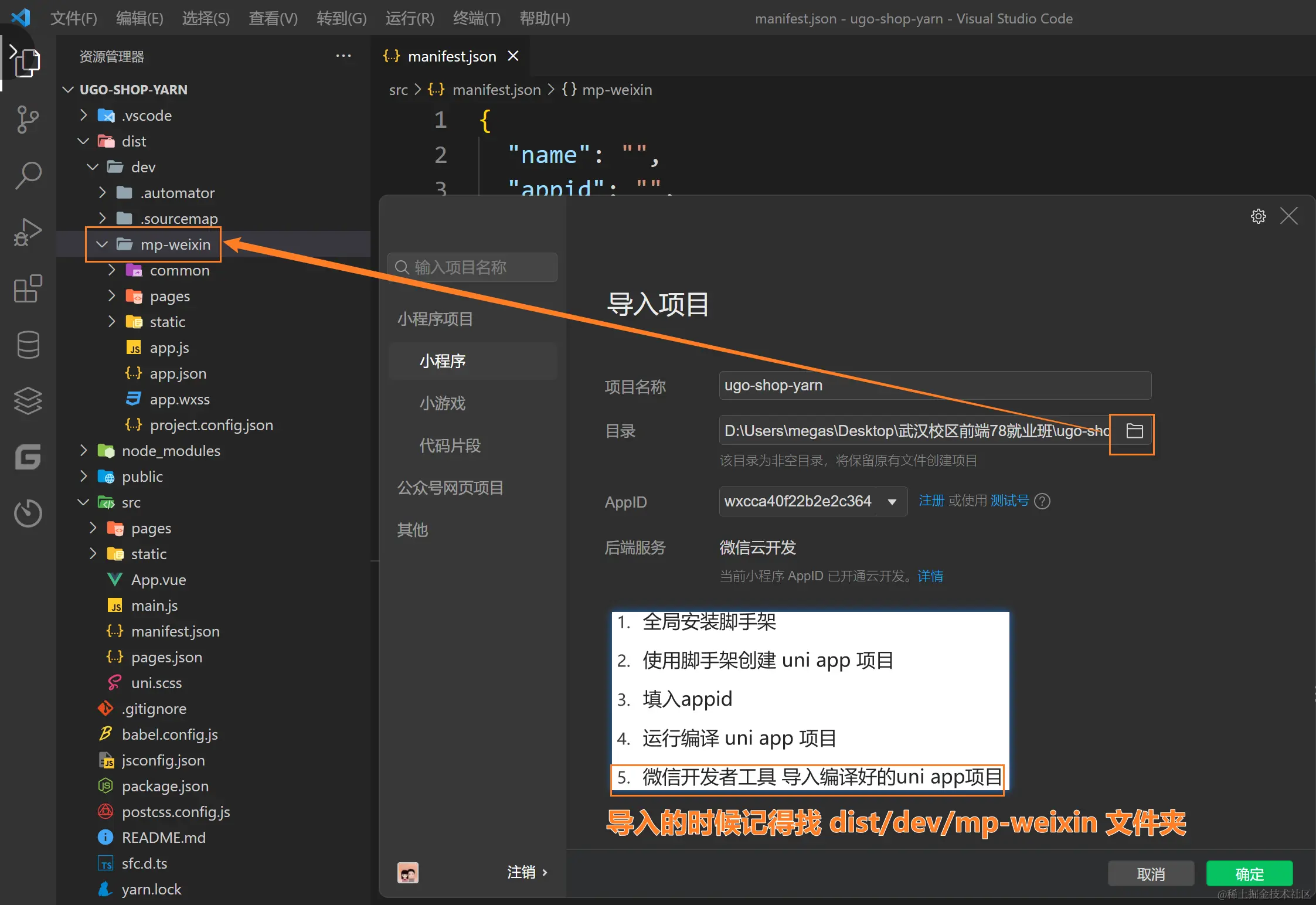Collapse the mp-weixin folder
The image size is (1316, 905).
coord(102,244)
